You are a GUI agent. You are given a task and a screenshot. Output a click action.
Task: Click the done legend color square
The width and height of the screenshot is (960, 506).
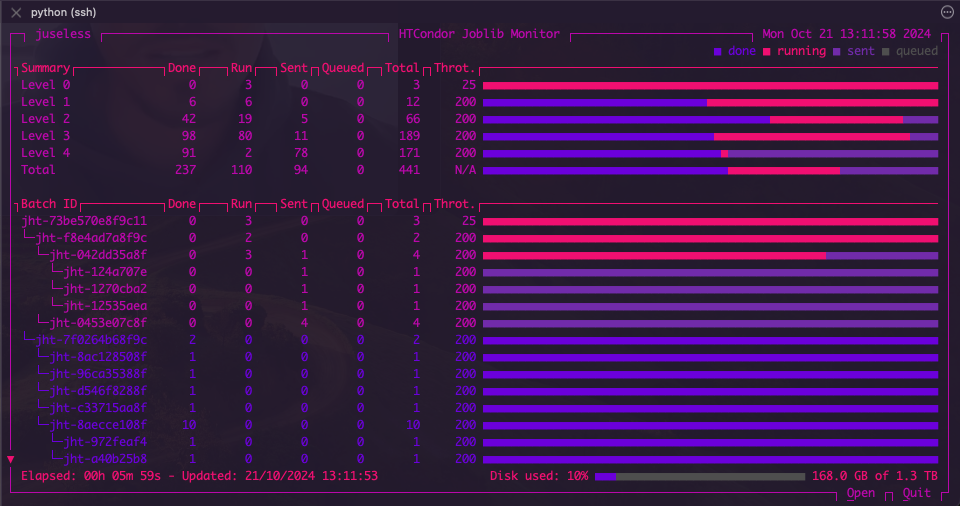click(718, 51)
